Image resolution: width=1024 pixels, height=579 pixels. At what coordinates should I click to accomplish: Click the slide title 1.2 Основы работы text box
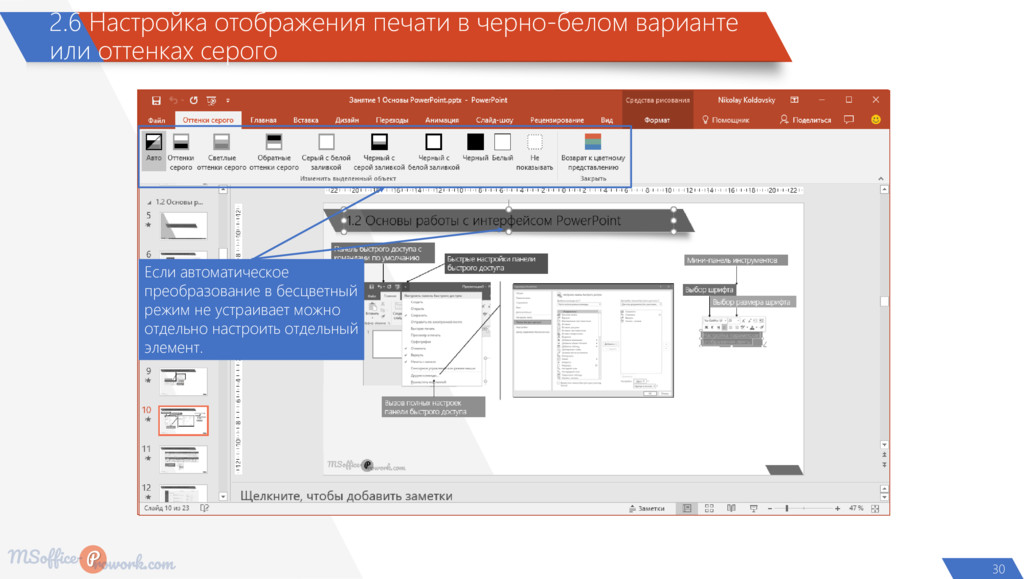pyautogui.click(x=509, y=221)
